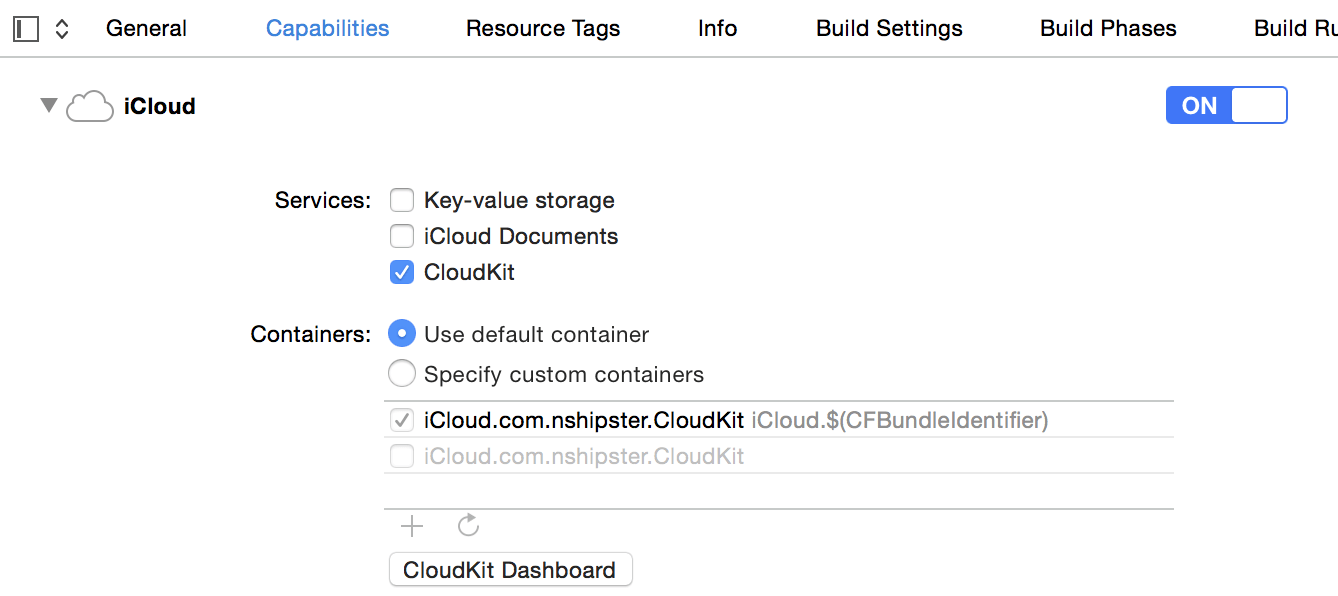Collapse the iCloud section disclosure triangle
The height and width of the screenshot is (596, 1338).
click(x=47, y=105)
